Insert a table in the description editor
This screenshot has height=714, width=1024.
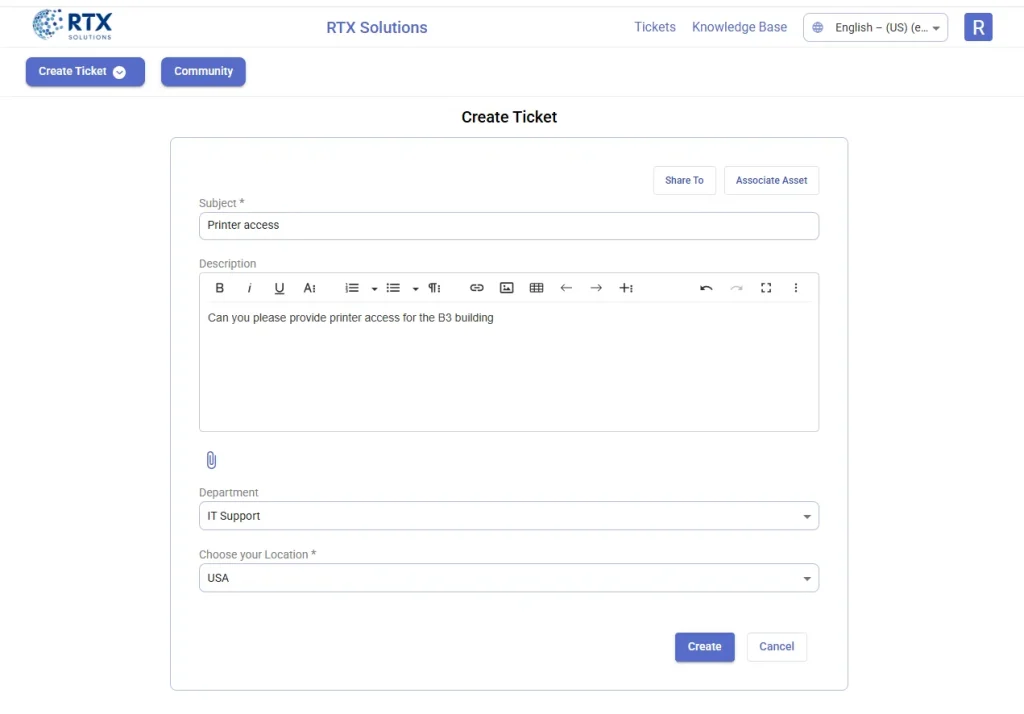coord(537,288)
